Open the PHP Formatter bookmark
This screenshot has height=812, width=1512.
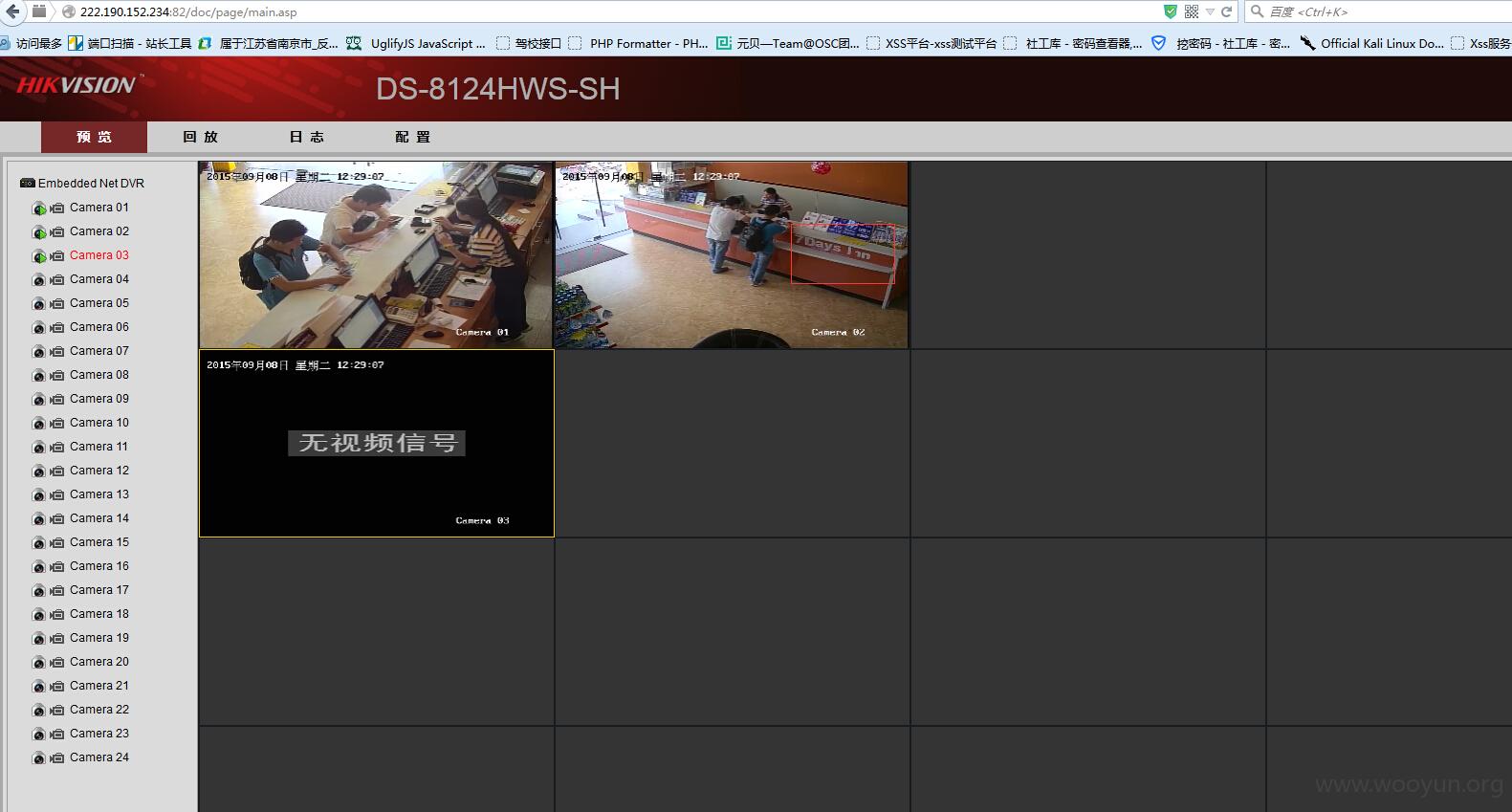pos(639,43)
